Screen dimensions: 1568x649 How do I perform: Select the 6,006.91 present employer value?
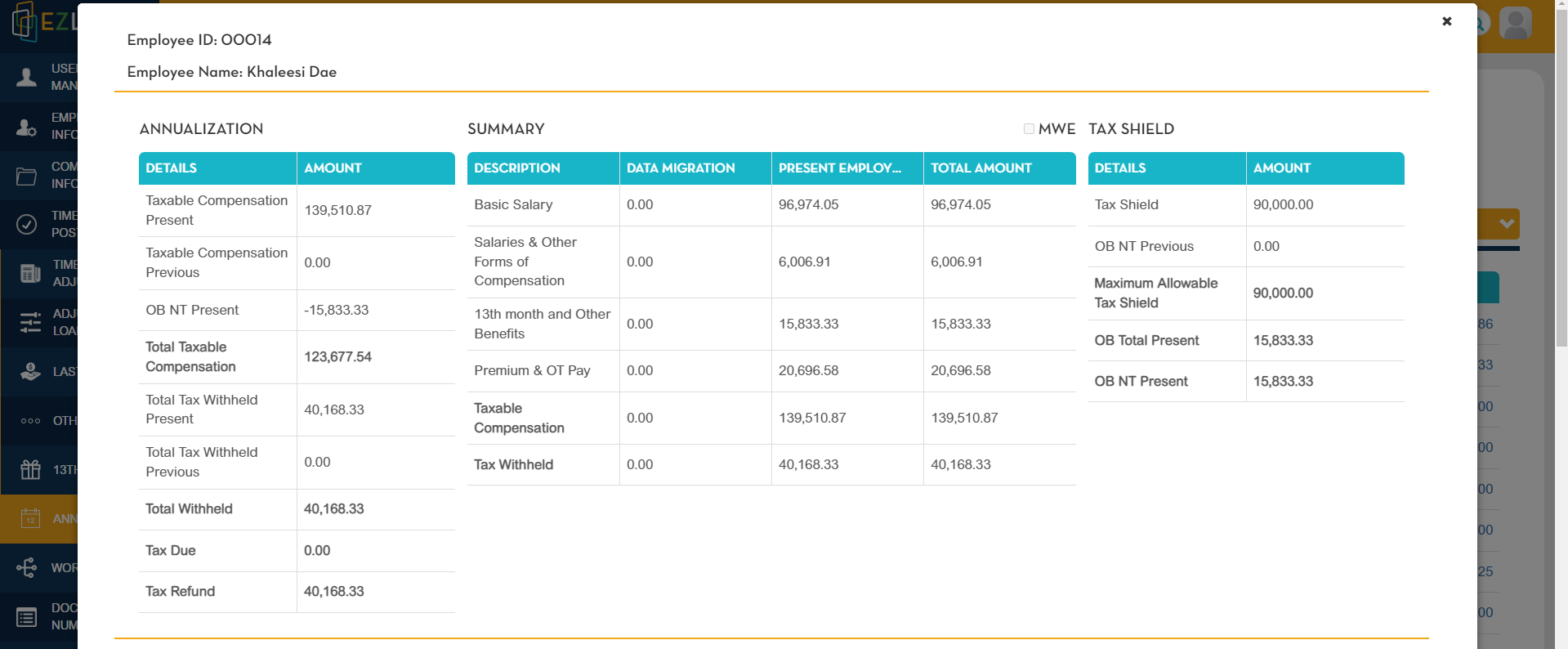coord(805,262)
